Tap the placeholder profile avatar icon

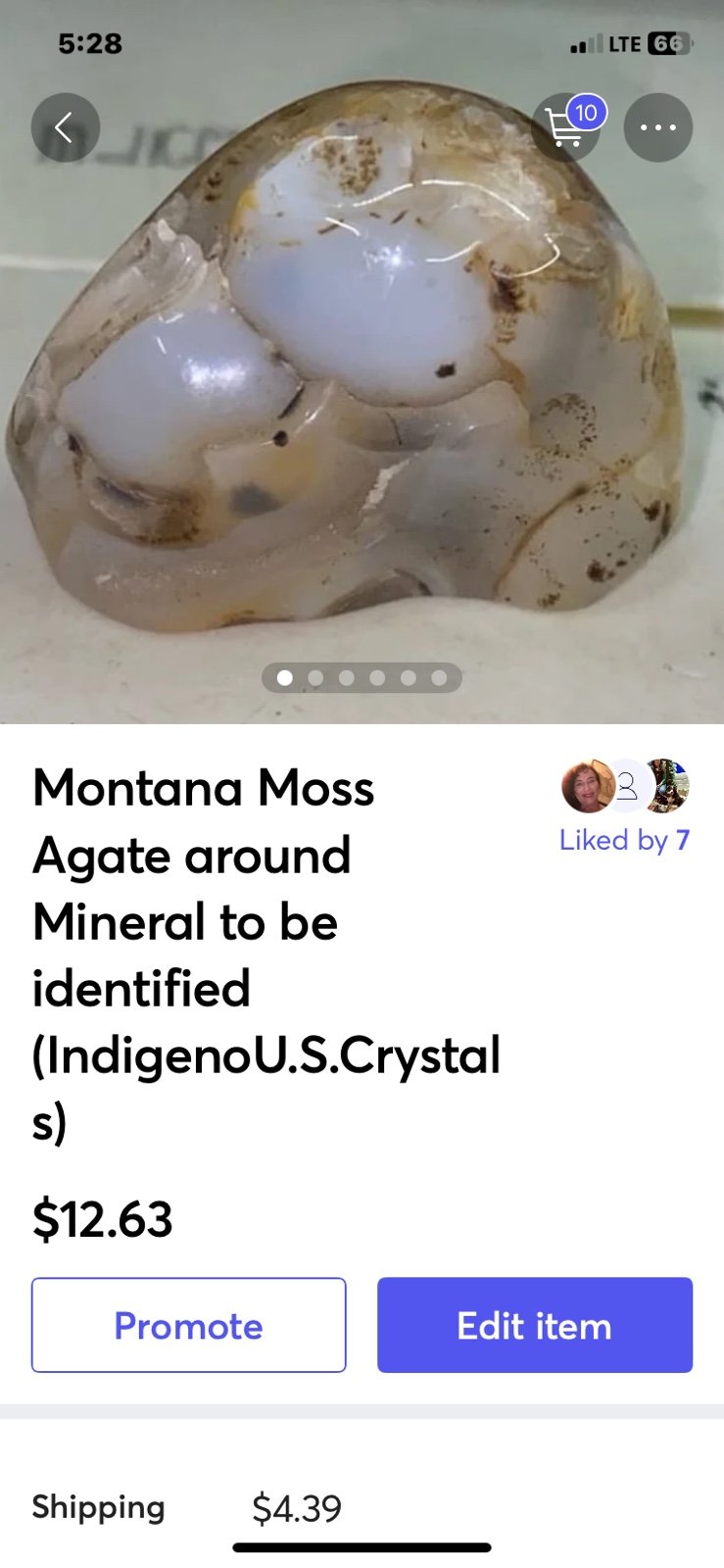627,786
